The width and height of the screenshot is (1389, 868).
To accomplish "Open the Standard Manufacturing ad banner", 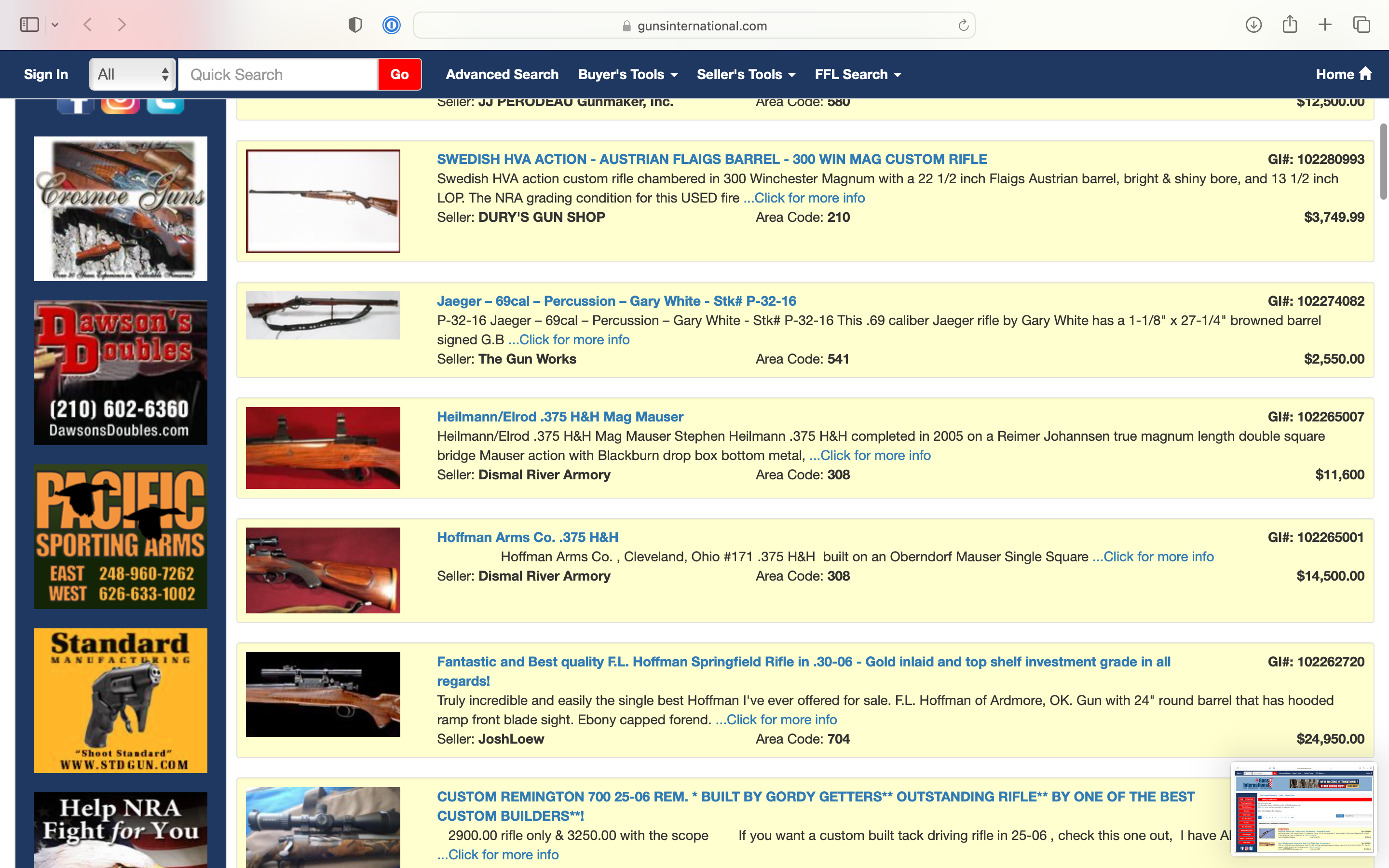I will [x=121, y=700].
